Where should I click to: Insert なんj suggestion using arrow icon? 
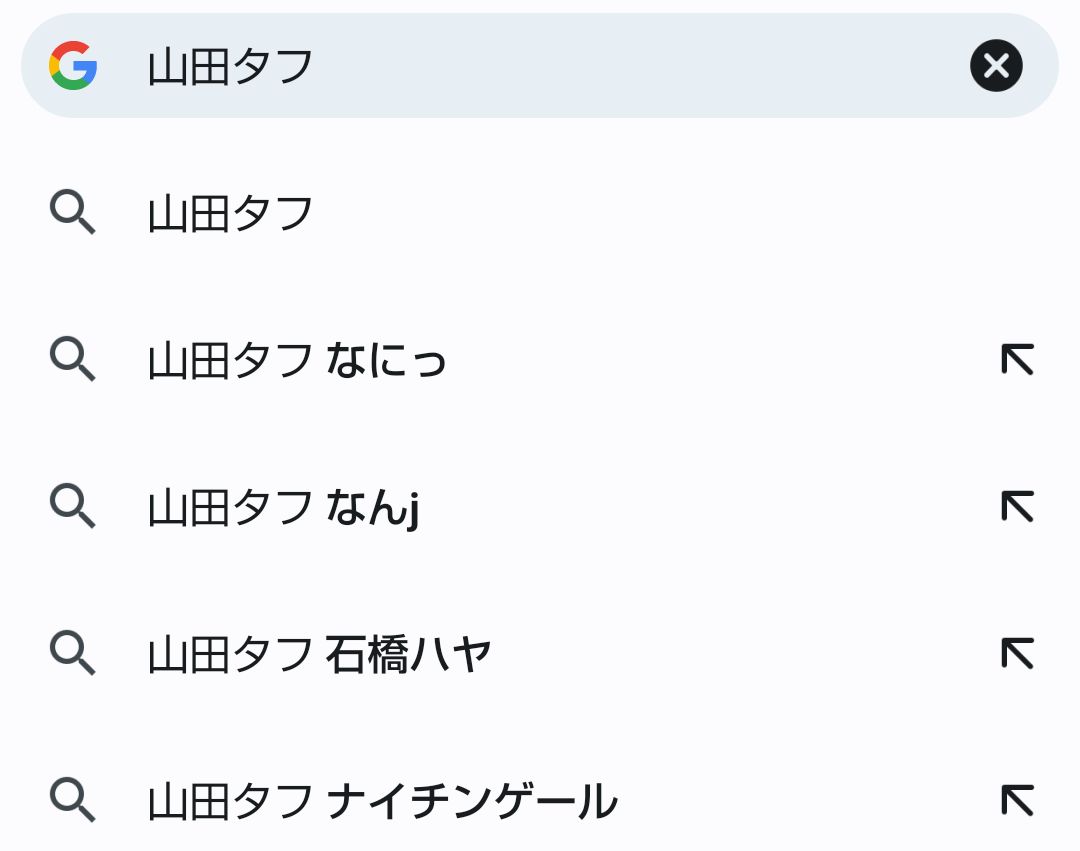[x=1017, y=507]
